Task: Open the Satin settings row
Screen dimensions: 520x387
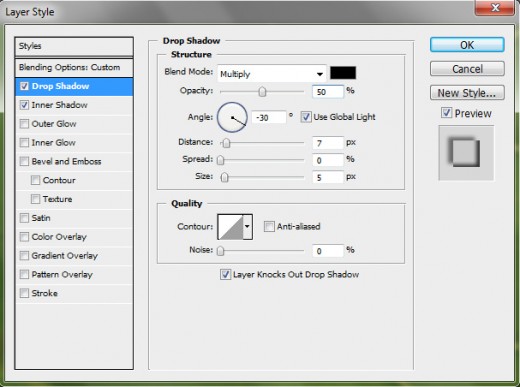Action: click(x=74, y=218)
